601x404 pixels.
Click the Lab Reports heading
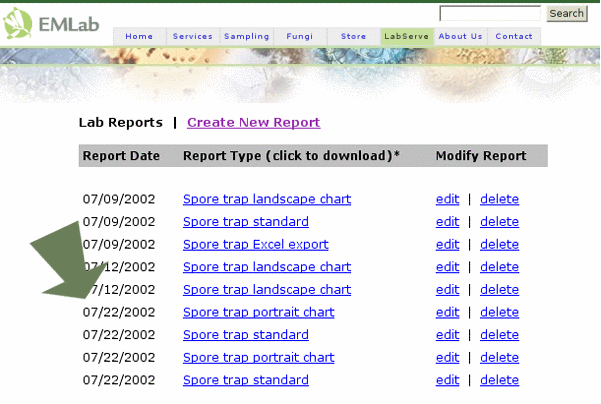pyautogui.click(x=121, y=123)
